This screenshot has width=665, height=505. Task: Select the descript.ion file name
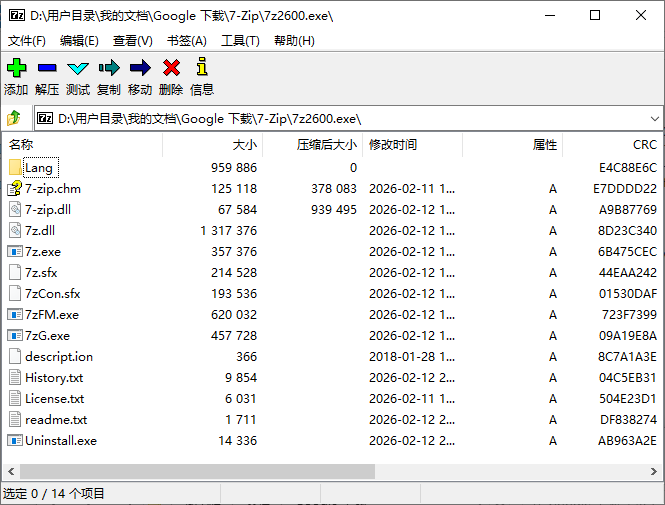pyautogui.click(x=59, y=357)
